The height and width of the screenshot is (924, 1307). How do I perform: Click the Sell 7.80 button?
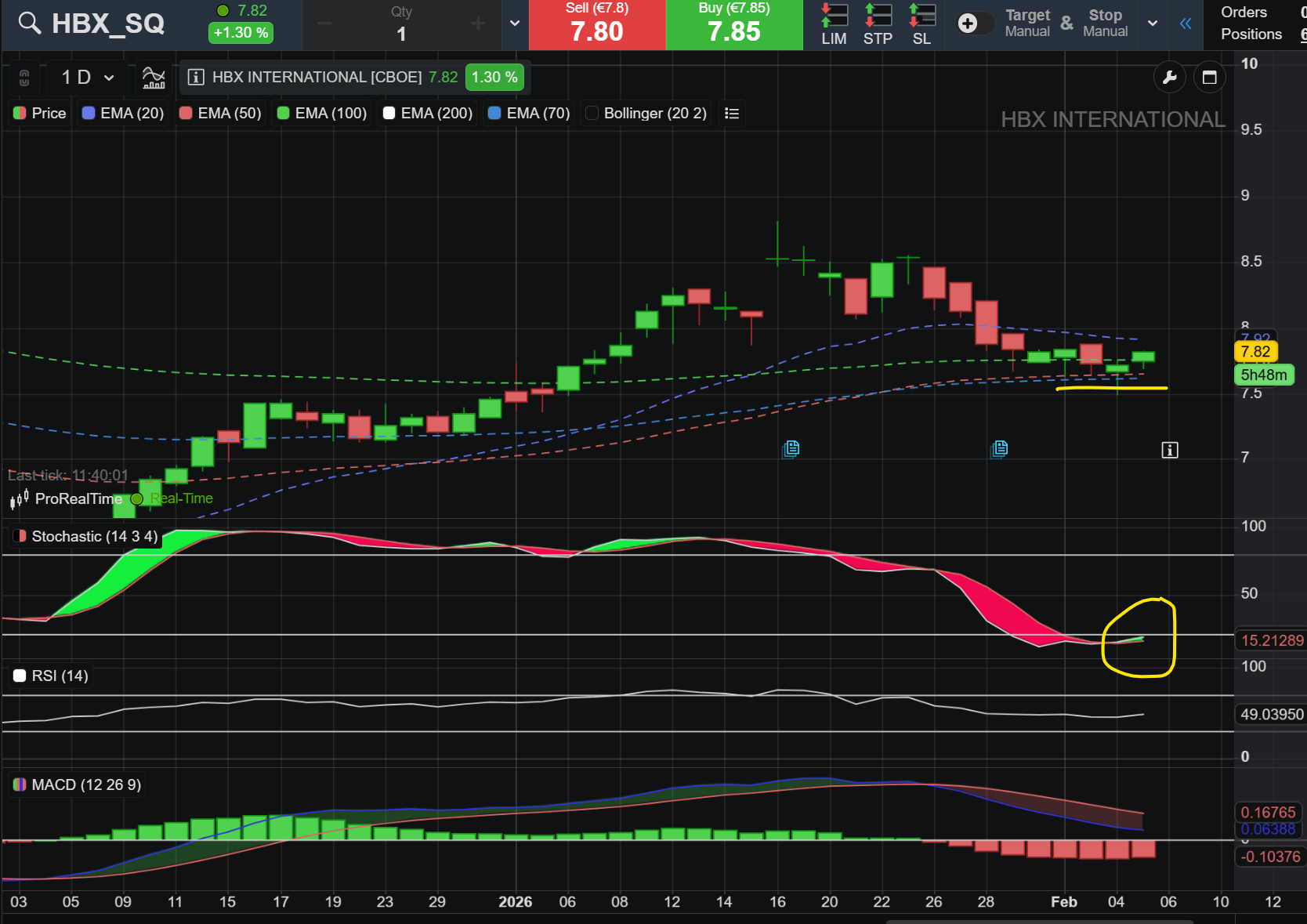tap(597, 24)
